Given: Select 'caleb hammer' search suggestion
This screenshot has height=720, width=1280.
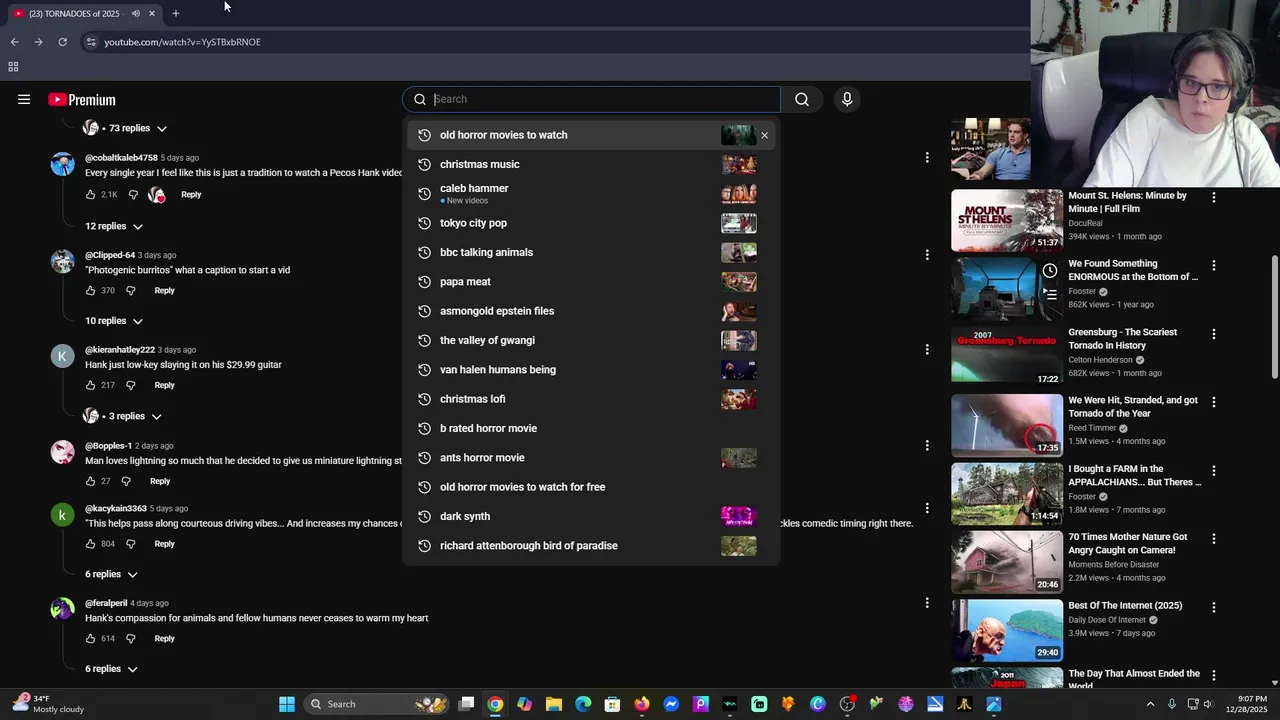Looking at the screenshot, I should click(591, 193).
